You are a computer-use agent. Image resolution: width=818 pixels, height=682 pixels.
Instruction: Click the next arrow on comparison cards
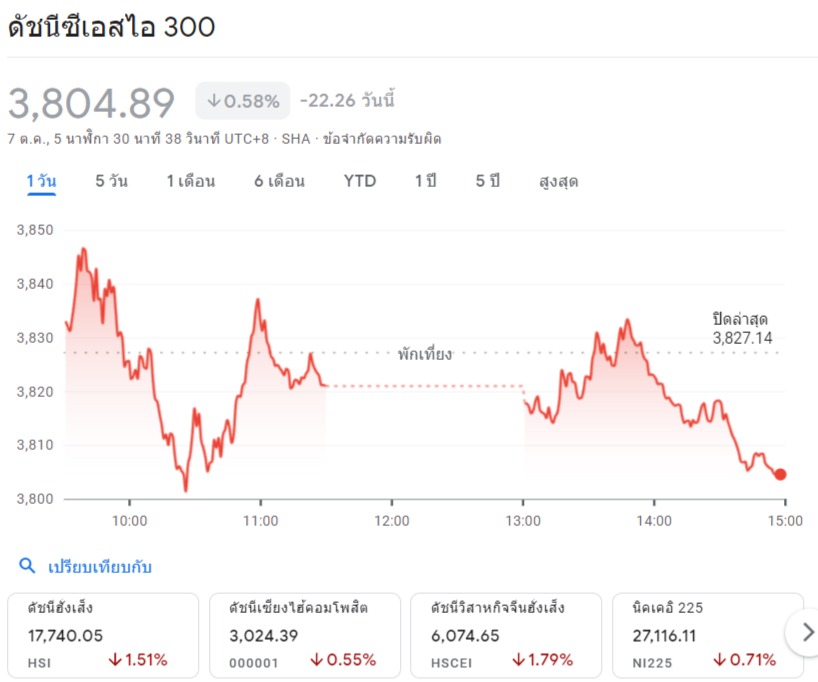803,632
